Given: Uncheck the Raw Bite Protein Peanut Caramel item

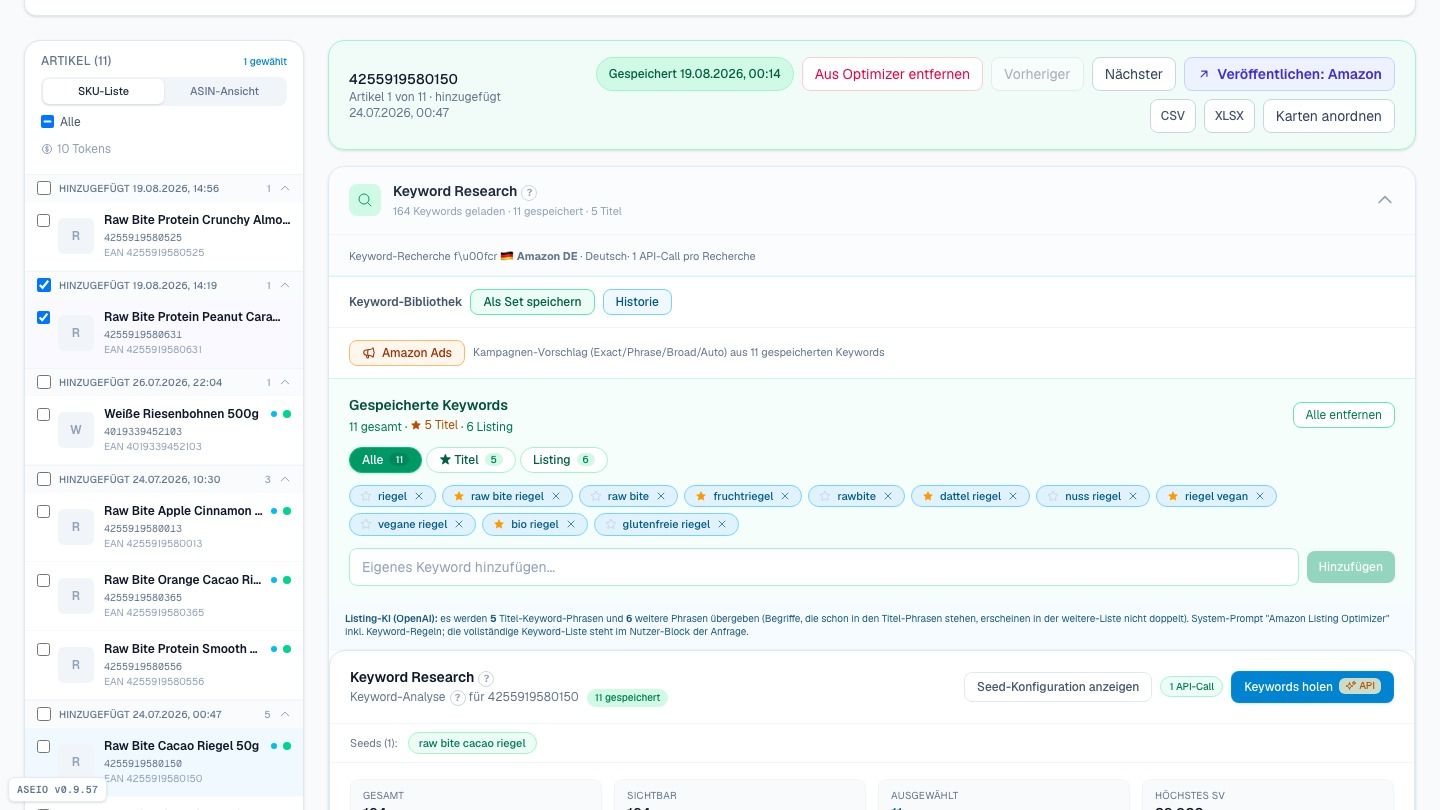Looking at the screenshot, I should (43, 317).
